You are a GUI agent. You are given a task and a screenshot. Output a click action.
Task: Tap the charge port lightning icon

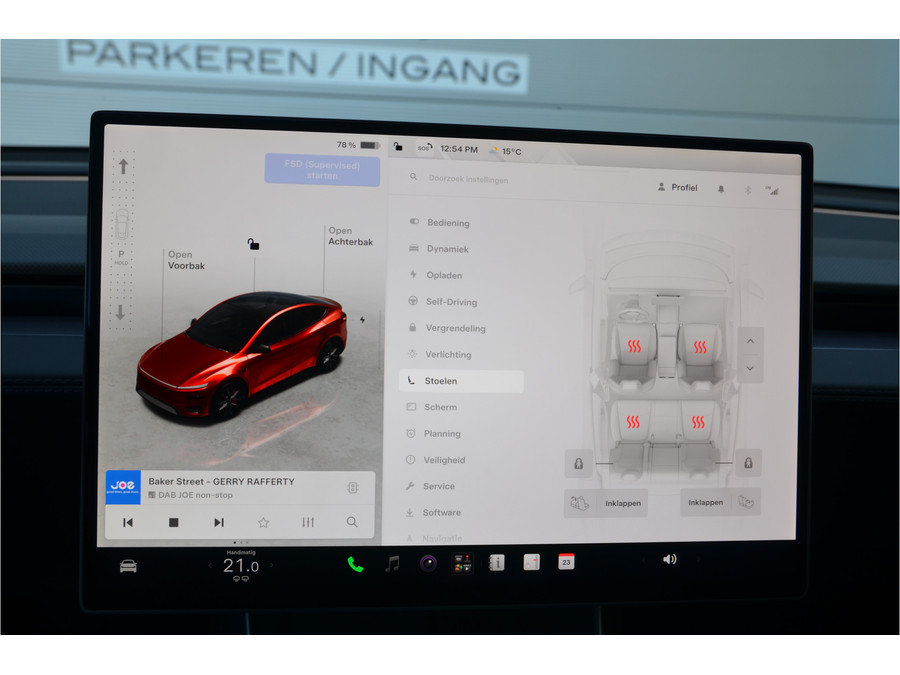[x=362, y=320]
